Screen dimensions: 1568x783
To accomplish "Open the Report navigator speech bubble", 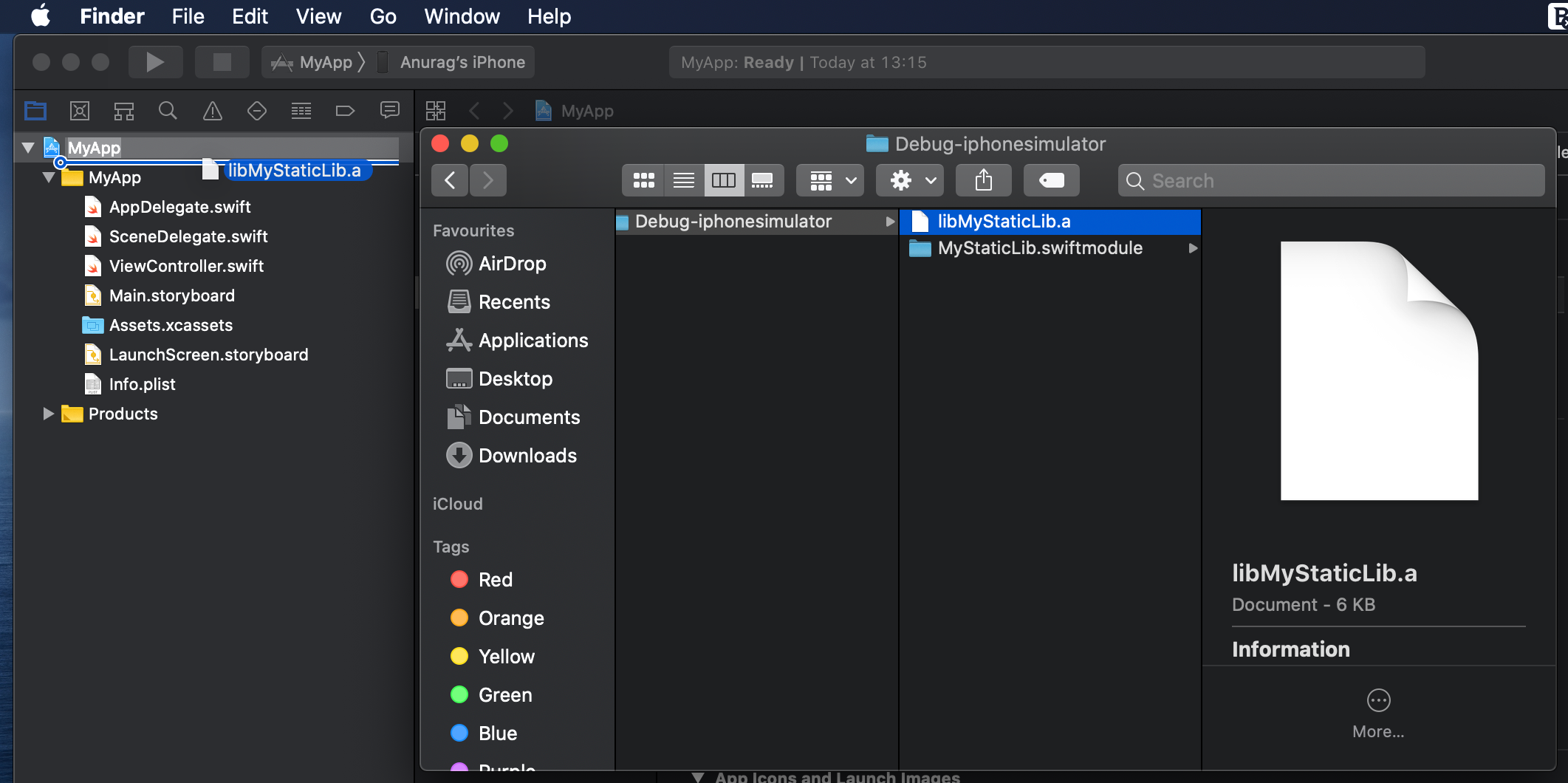I will [x=389, y=111].
